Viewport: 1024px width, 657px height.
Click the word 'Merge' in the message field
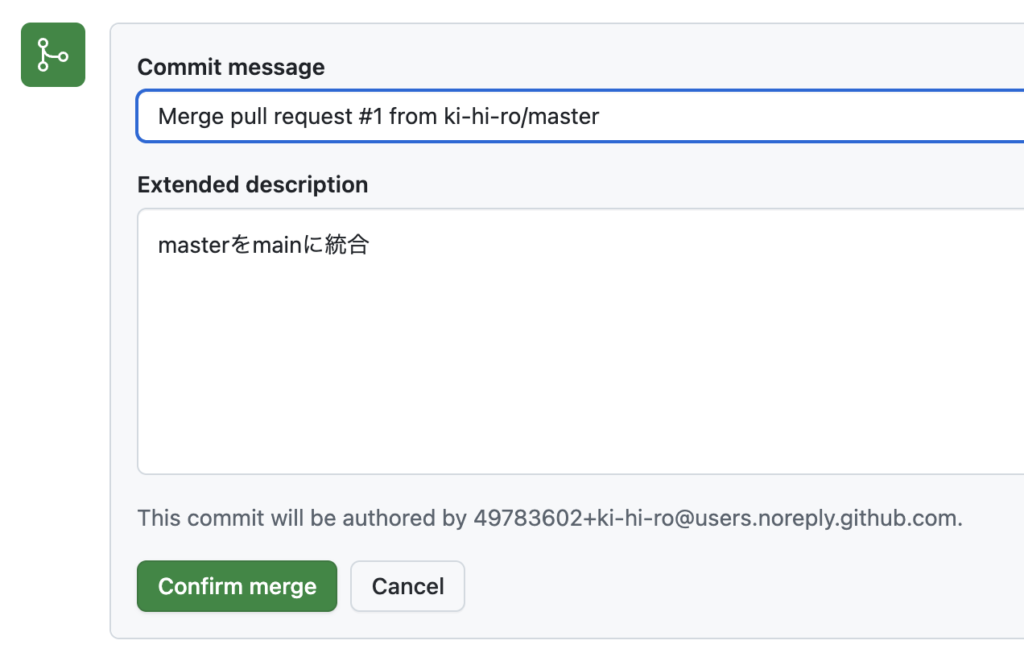pyautogui.click(x=190, y=116)
